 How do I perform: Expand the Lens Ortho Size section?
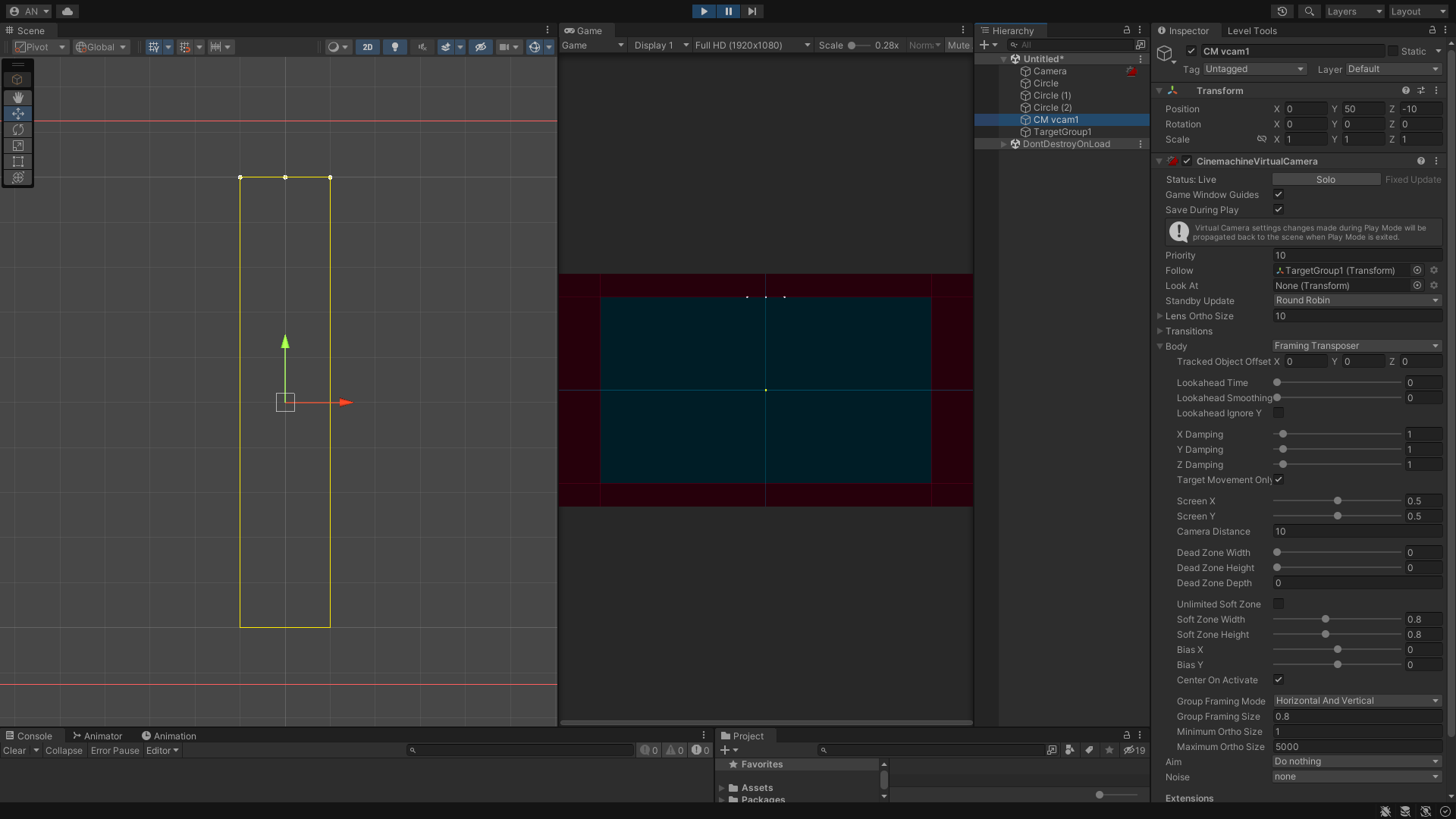[x=1159, y=316]
